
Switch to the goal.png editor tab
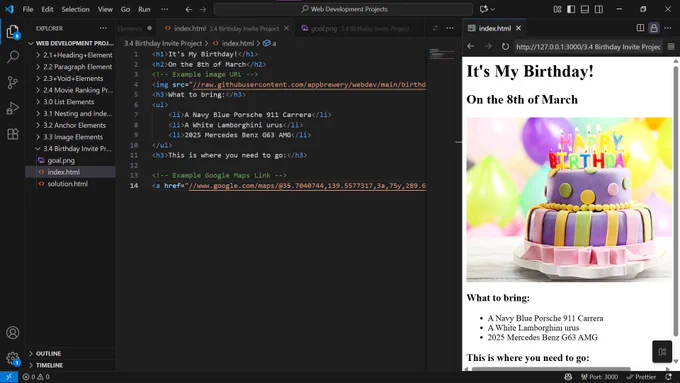[355, 29]
